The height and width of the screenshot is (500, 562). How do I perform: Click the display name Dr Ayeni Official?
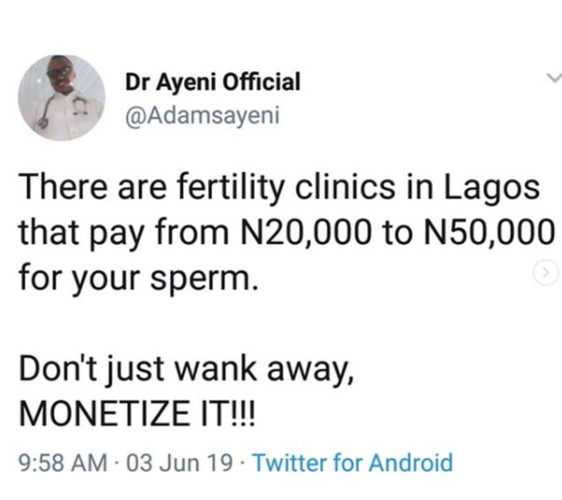point(213,82)
